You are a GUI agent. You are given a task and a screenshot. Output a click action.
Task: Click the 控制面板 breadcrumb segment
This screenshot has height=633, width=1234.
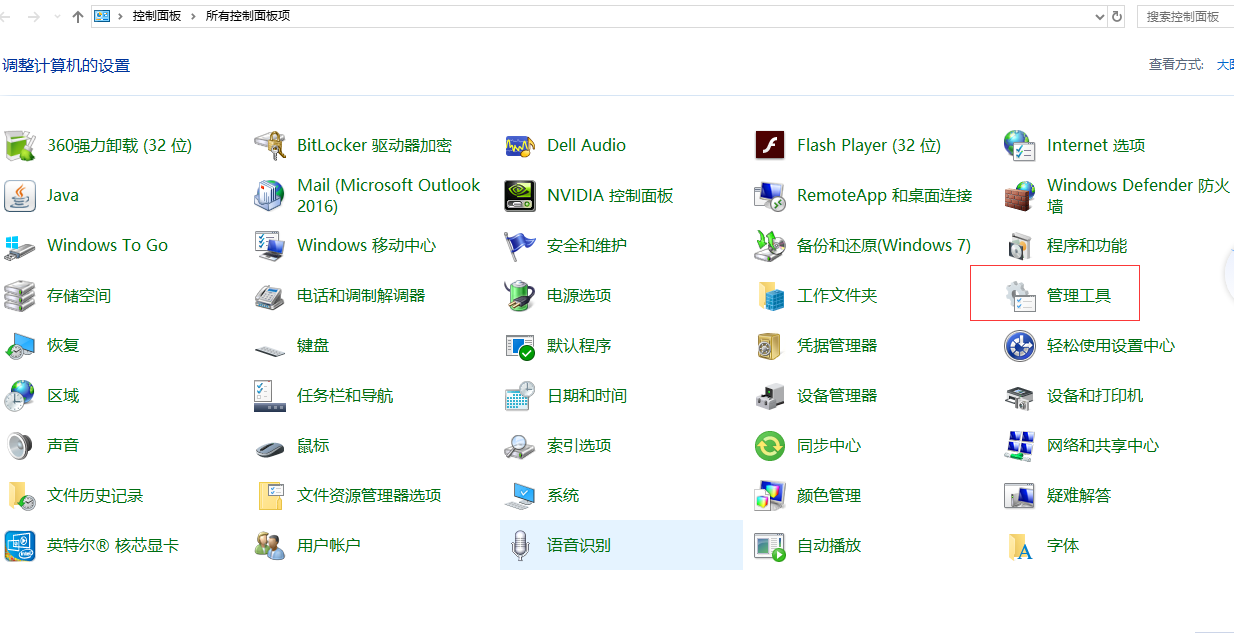157,16
